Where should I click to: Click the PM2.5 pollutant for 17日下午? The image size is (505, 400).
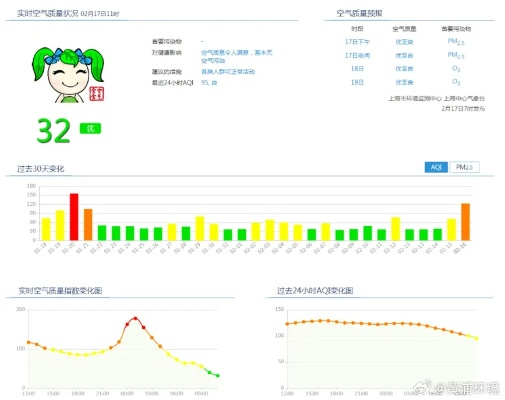pyautogui.click(x=456, y=42)
